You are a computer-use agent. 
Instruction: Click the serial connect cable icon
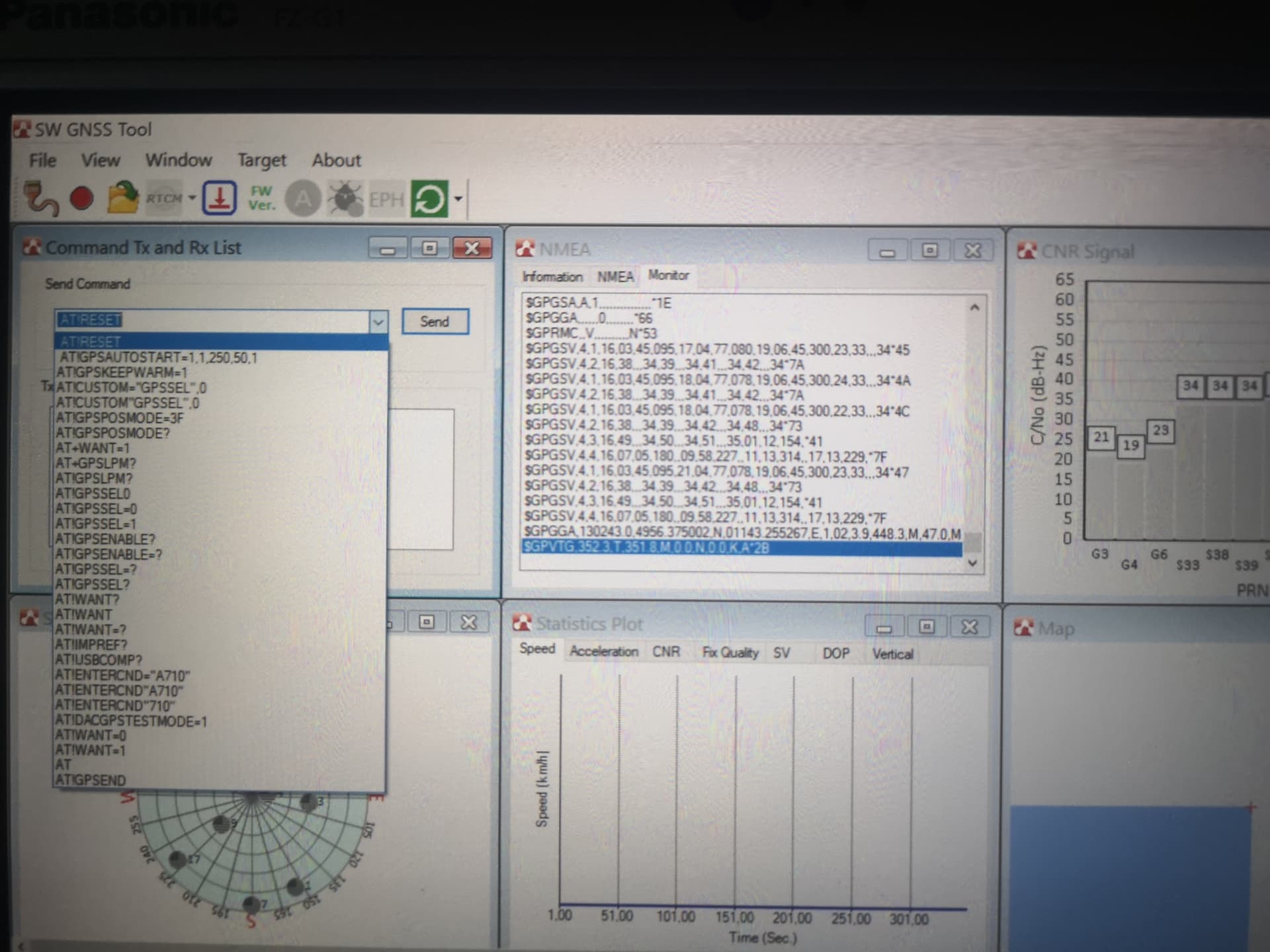(42, 198)
